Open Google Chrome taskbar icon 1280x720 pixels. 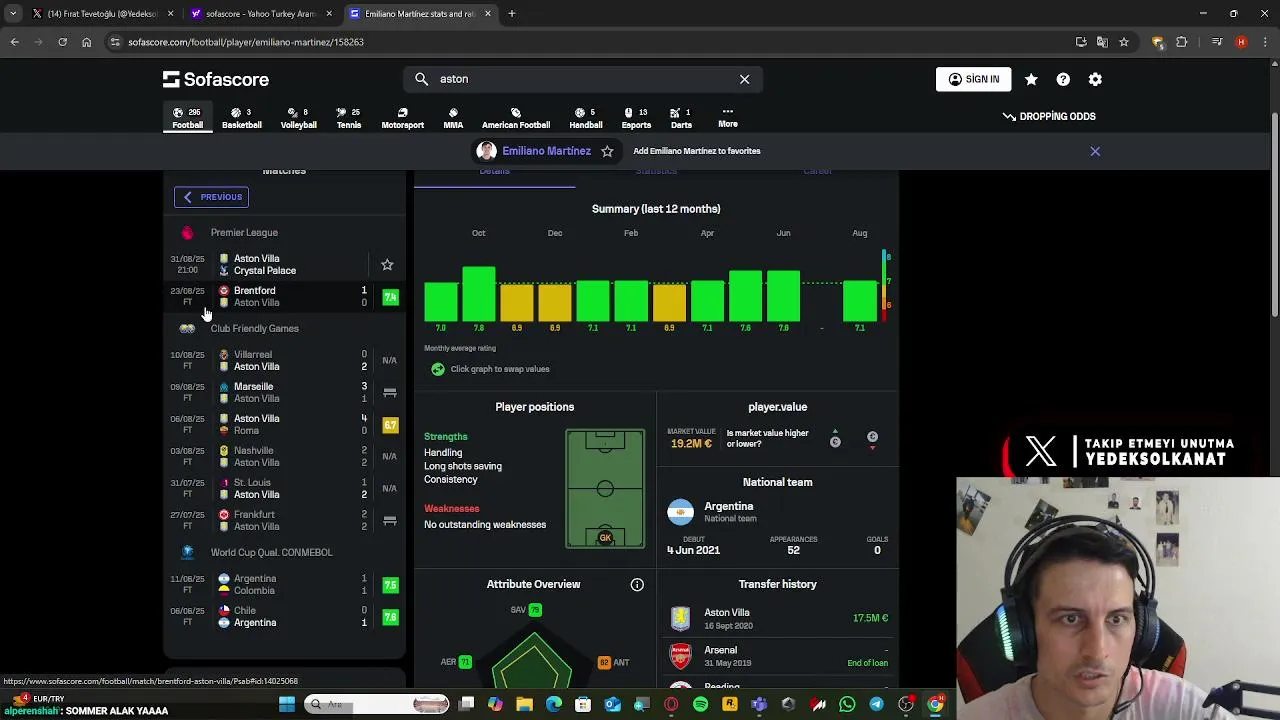[935, 704]
